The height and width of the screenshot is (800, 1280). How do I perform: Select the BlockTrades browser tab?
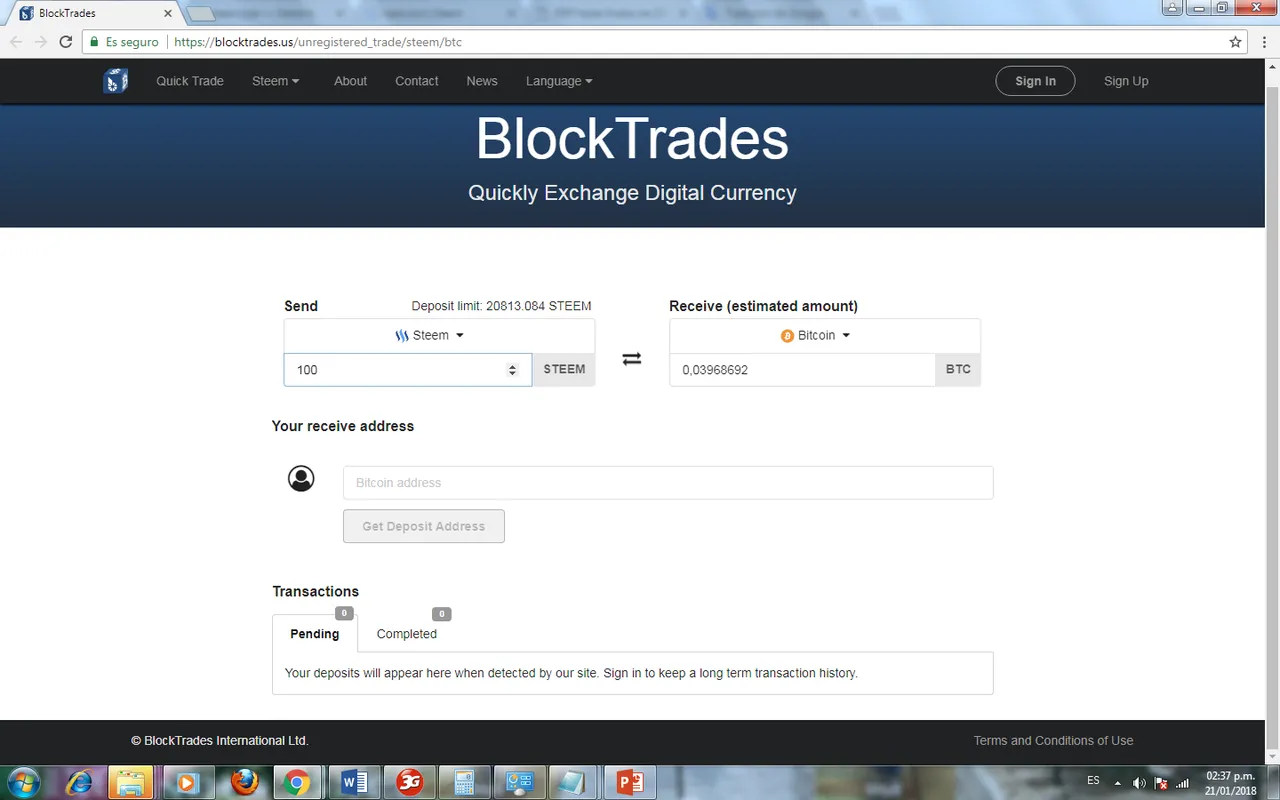point(95,14)
